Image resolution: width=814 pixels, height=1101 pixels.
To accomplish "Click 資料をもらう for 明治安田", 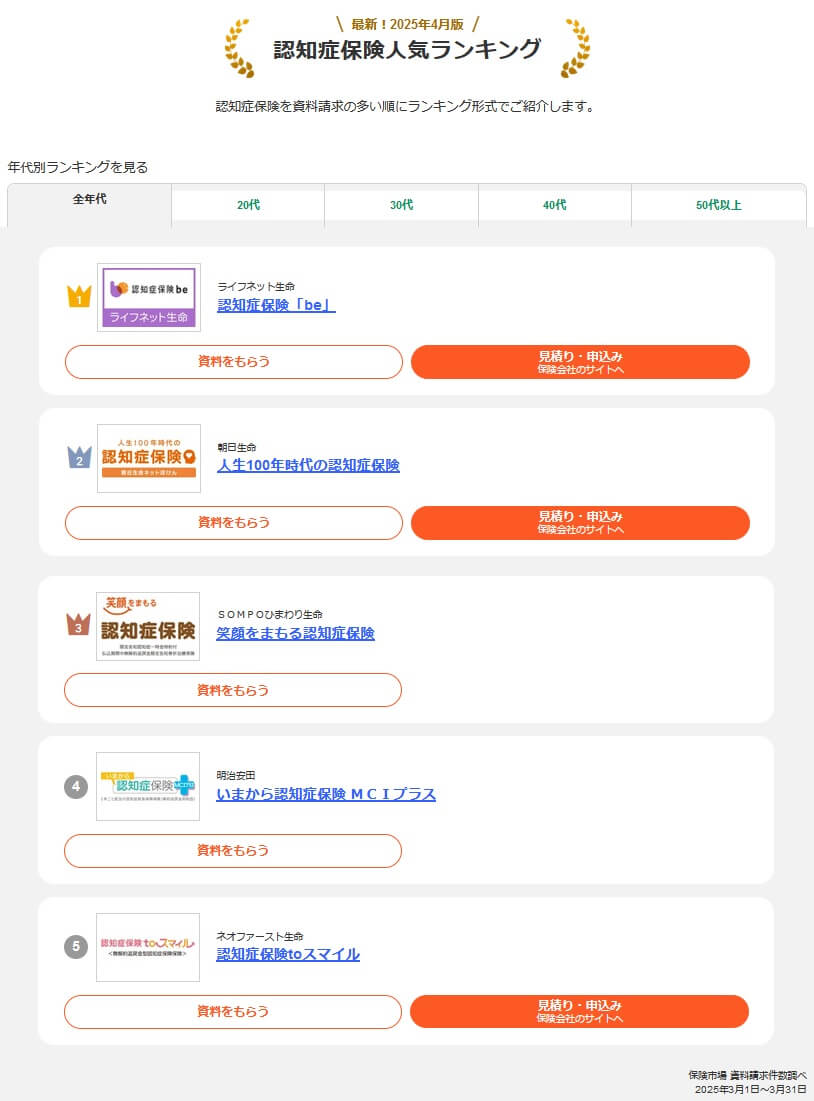I will click(233, 850).
